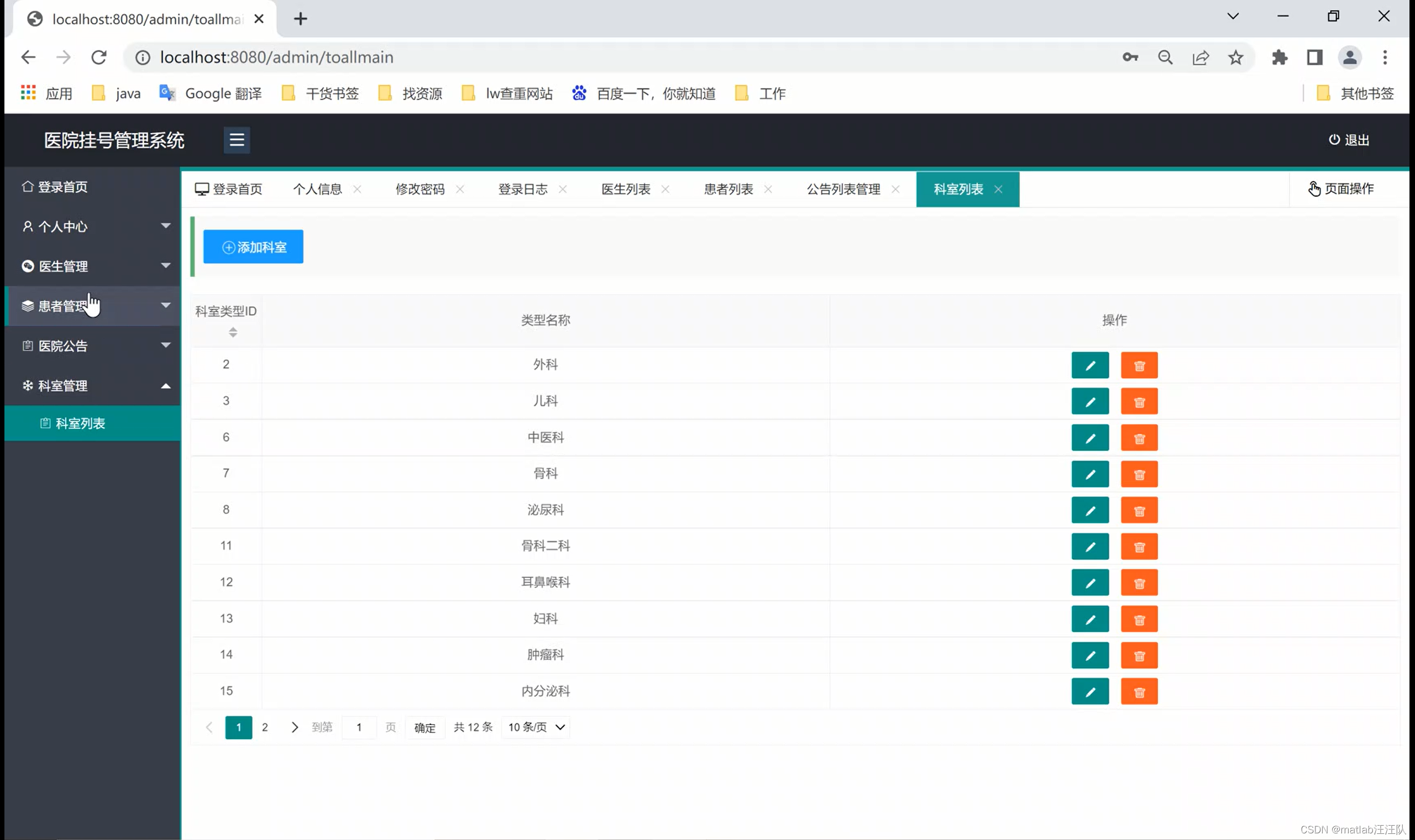Click the edit pencil for 外科 row
1415x840 pixels.
[x=1089, y=365]
